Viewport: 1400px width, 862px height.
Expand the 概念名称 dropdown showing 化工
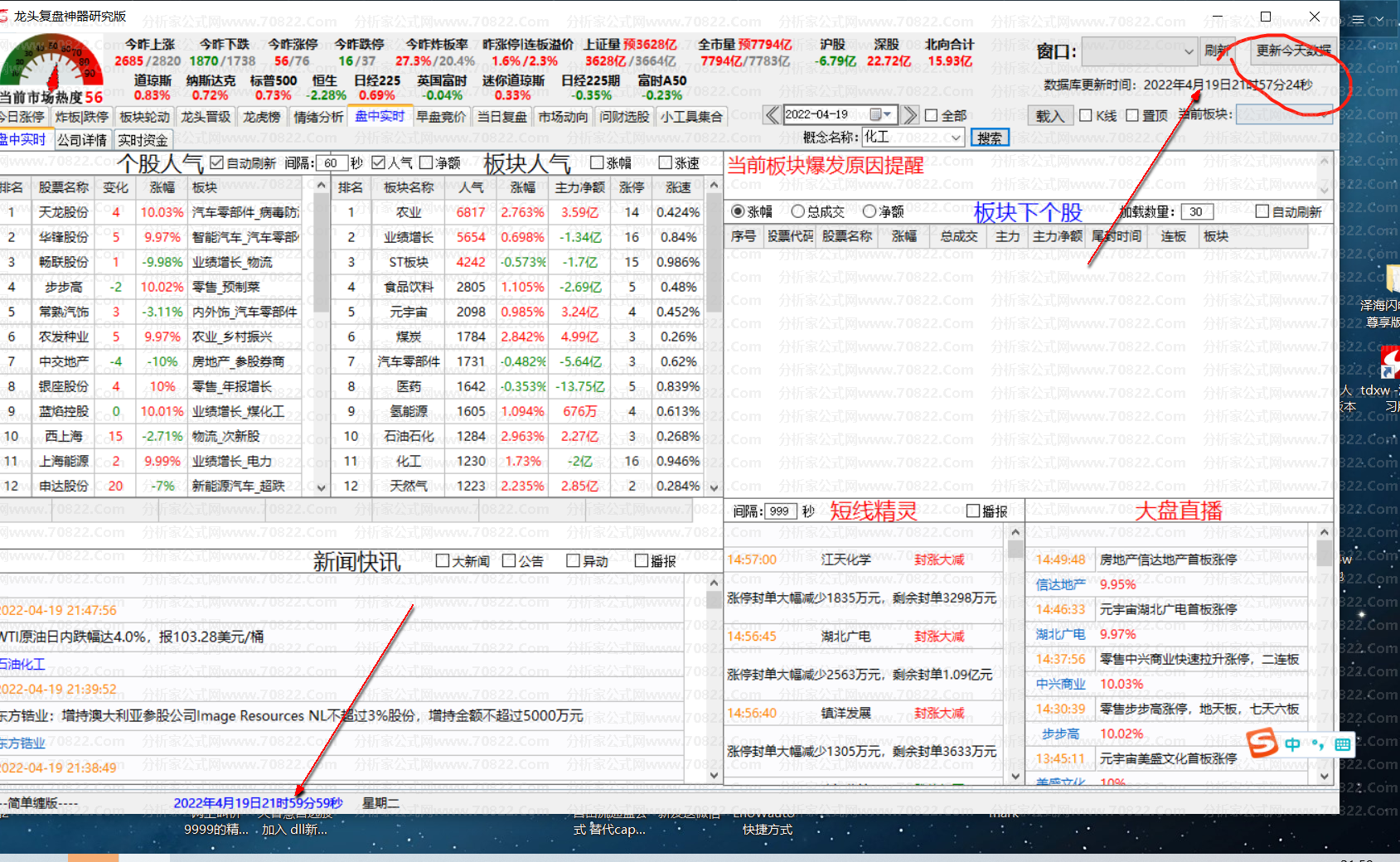tap(957, 137)
